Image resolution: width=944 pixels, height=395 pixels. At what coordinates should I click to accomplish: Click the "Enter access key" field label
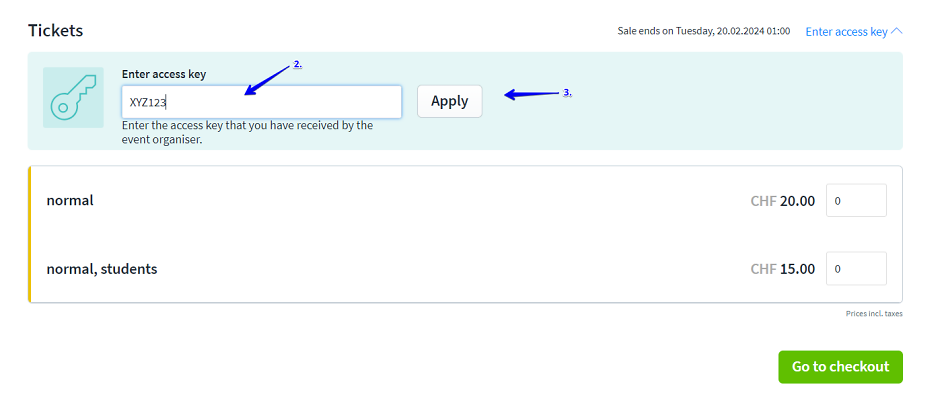164,74
